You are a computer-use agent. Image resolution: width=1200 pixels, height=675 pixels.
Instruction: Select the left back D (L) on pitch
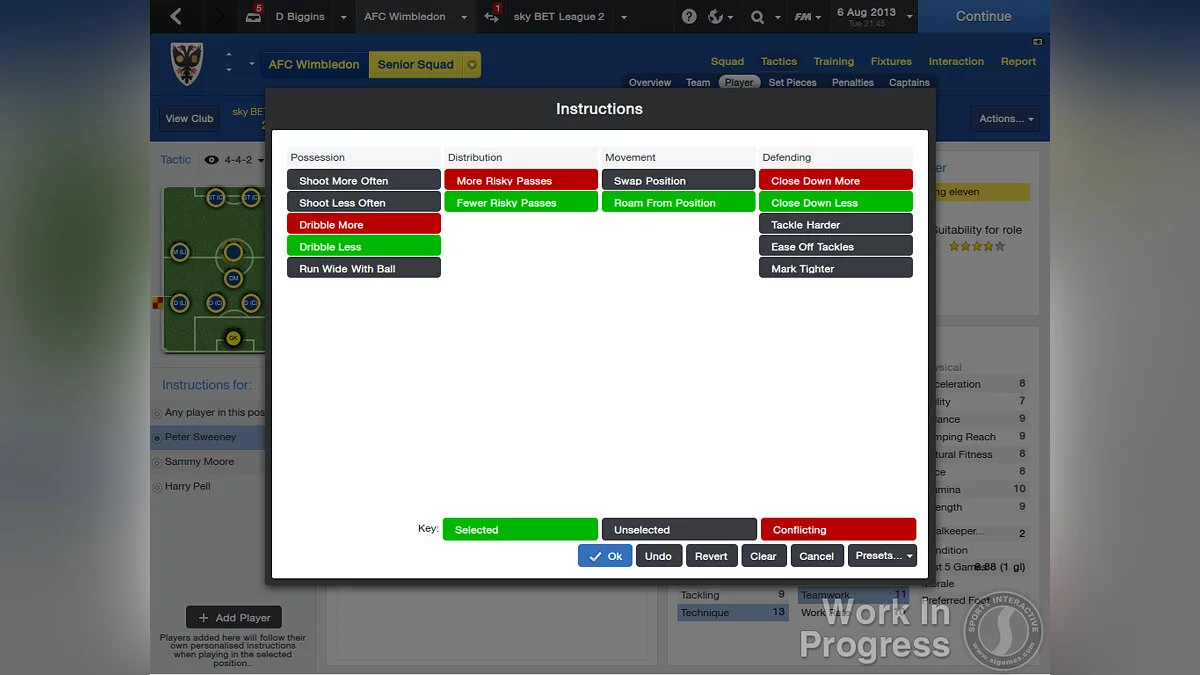(180, 302)
